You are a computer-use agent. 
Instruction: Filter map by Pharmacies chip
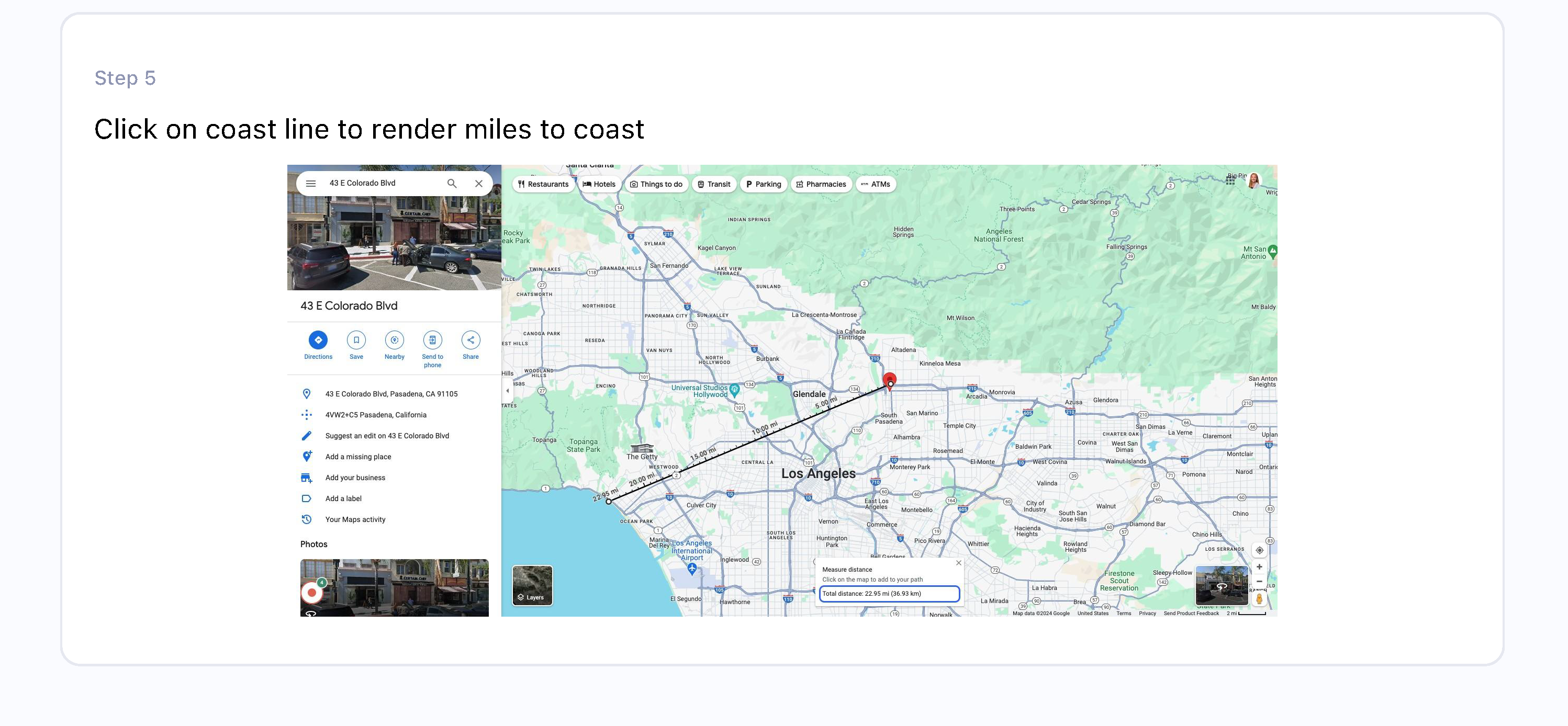tap(821, 185)
